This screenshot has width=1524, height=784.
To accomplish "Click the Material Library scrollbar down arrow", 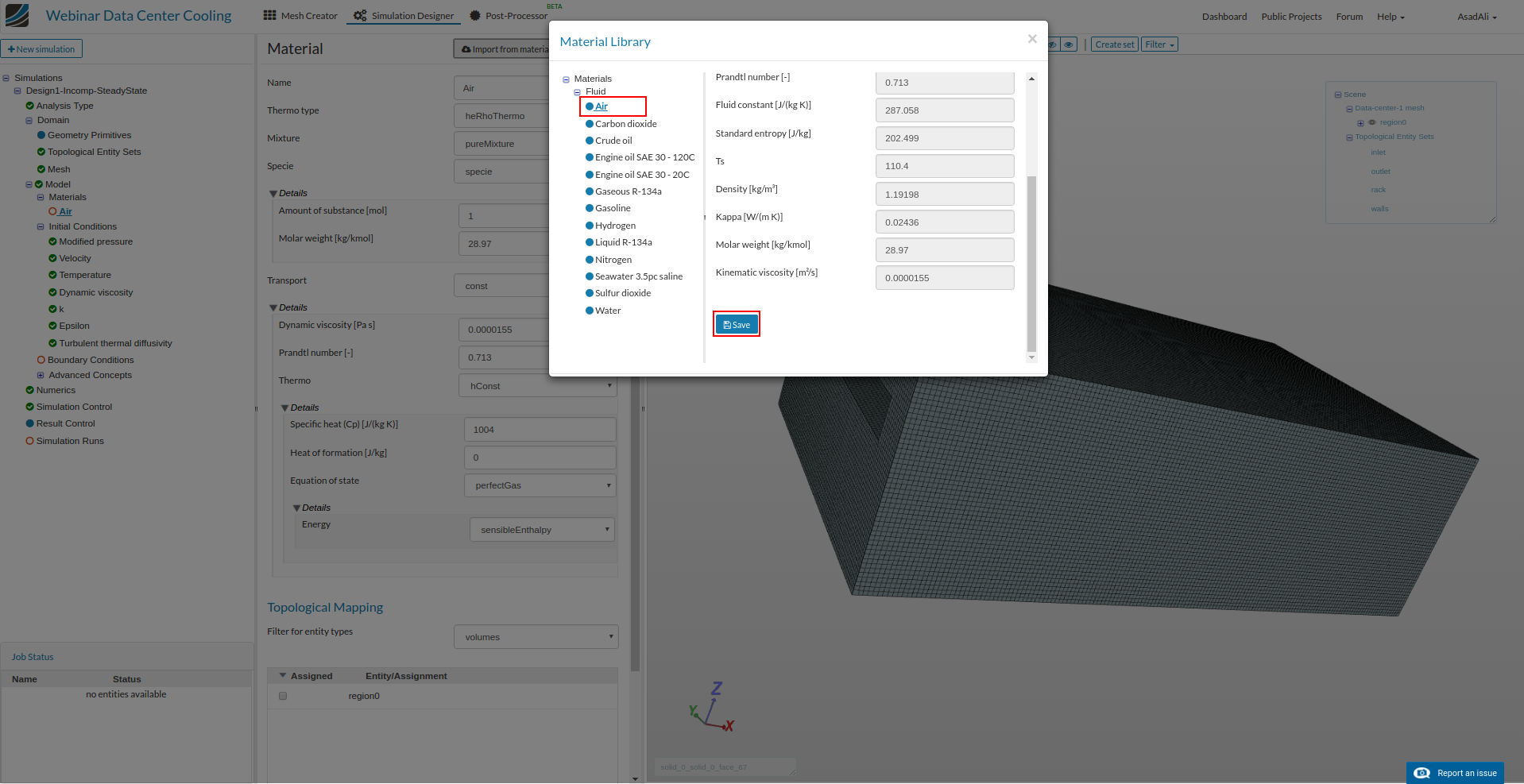I will point(1031,357).
